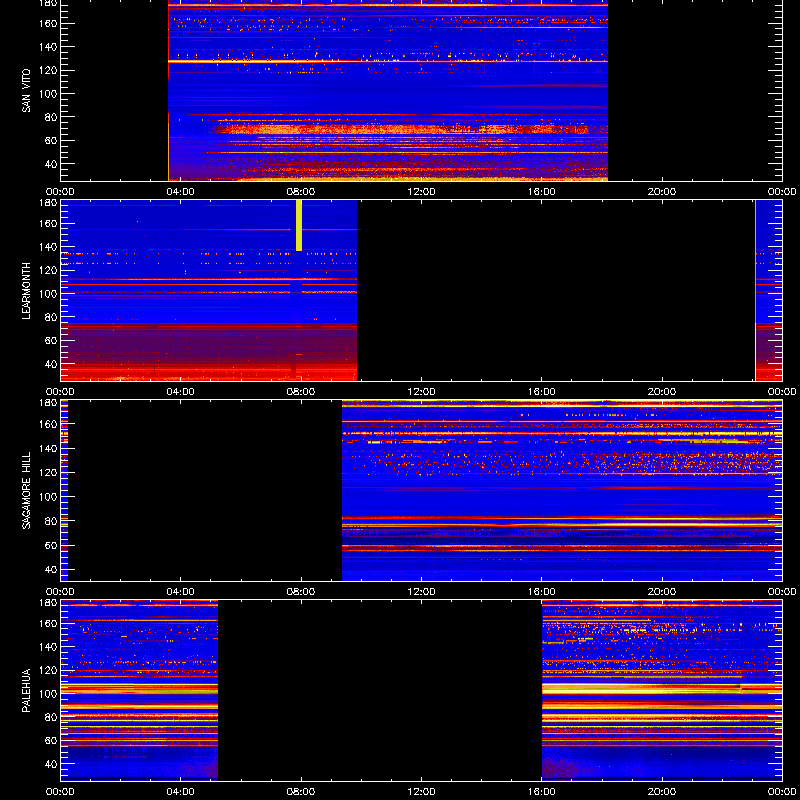Screen dimensions: 800x800
Task: Select the 12:00 label under San Vito panel
Action: point(421,192)
